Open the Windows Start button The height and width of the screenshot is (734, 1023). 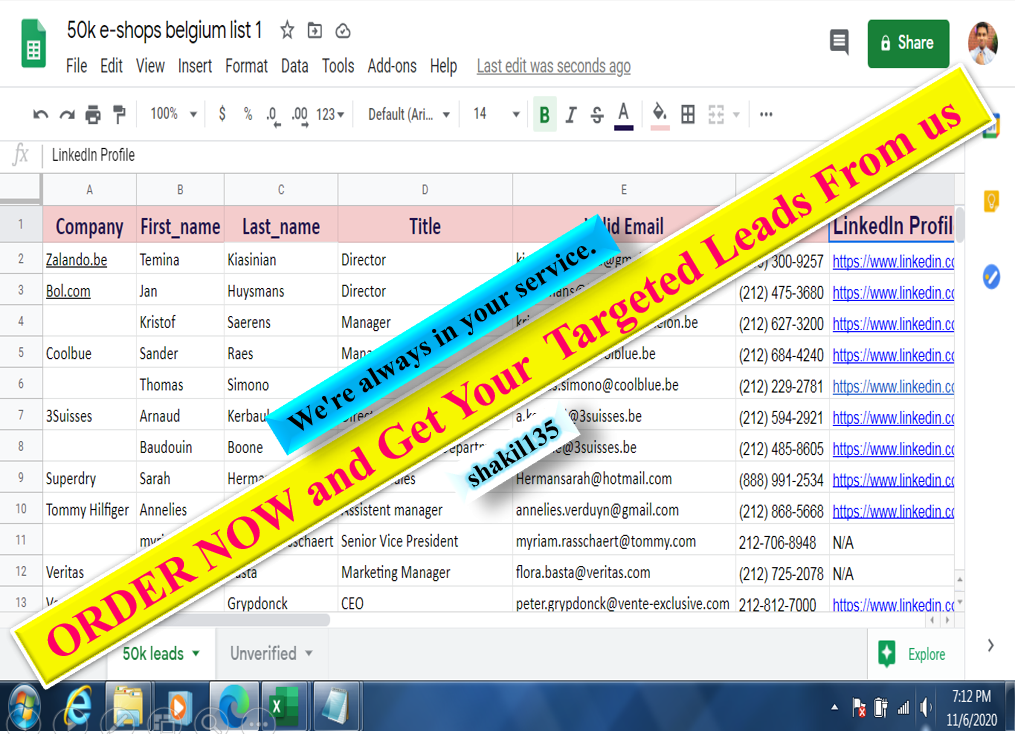[25, 706]
